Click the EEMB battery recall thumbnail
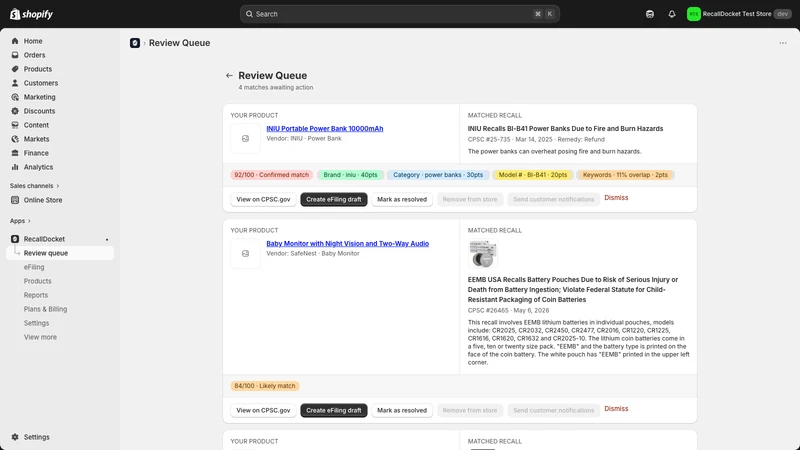 tap(483, 254)
